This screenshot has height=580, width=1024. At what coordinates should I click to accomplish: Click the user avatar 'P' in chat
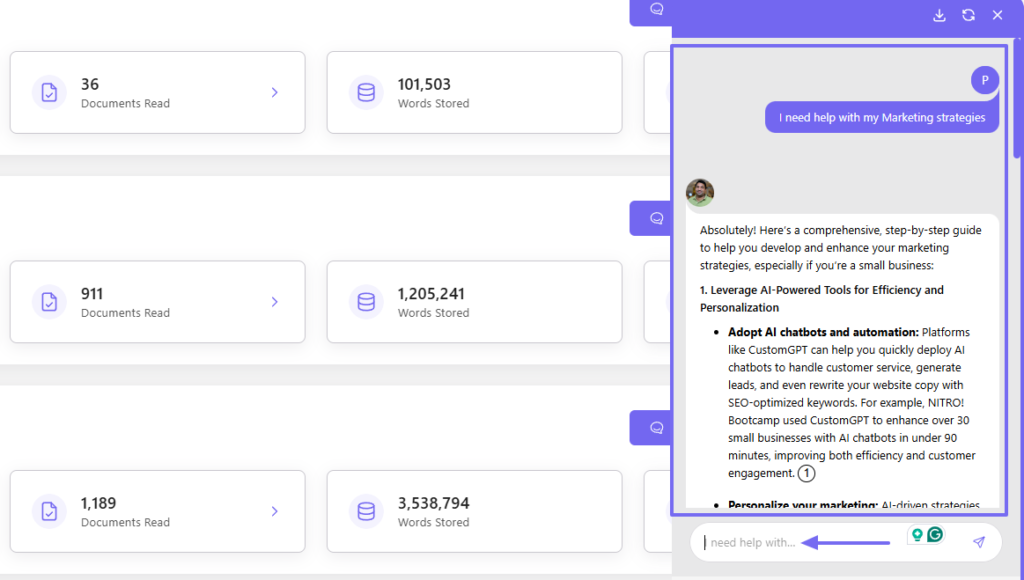click(985, 80)
